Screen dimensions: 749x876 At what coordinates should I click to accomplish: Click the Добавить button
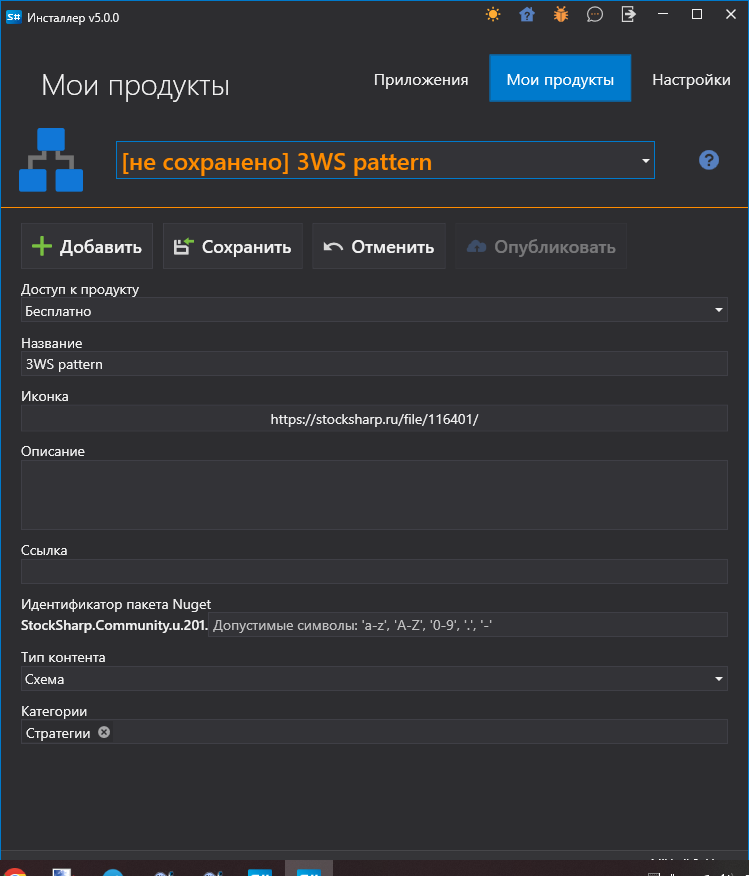pyautogui.click(x=87, y=246)
